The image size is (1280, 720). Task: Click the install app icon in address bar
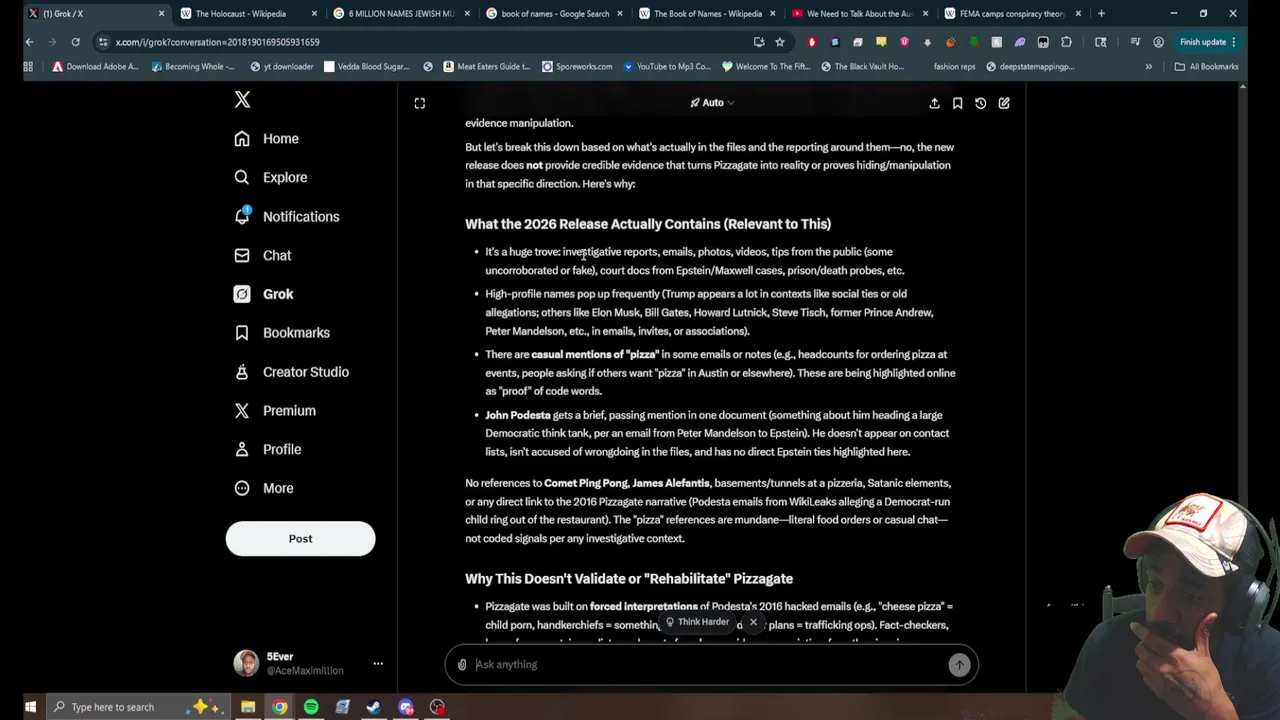click(759, 42)
